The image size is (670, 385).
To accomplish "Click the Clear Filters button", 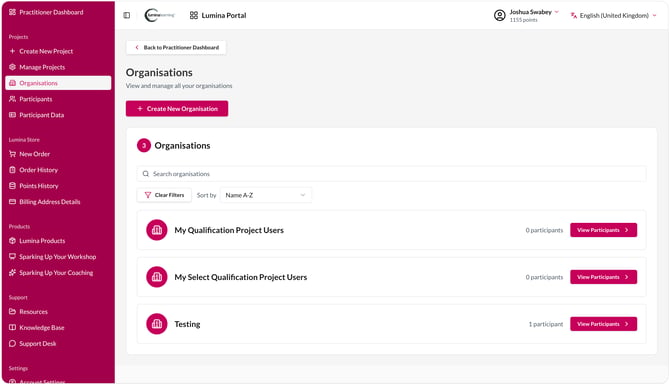I will click(164, 195).
